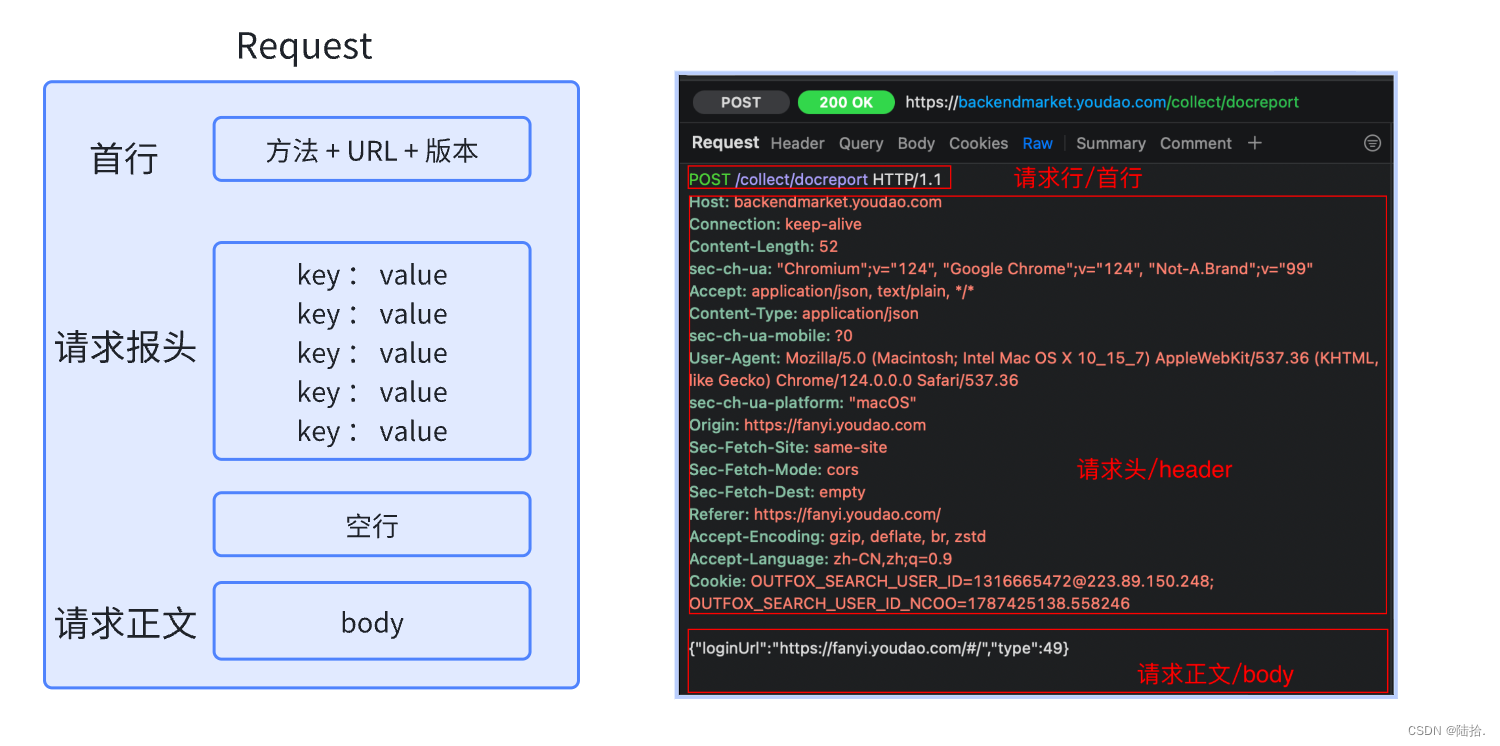Click the 'Content-Type: application/json' line

coord(803,313)
